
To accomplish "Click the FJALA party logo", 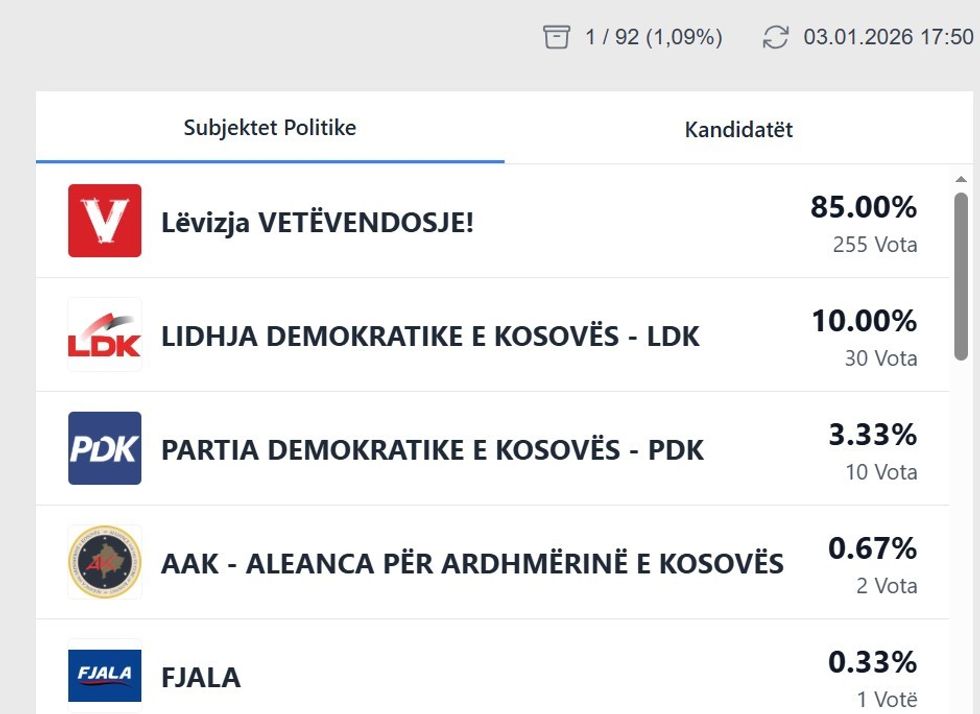I will pyautogui.click(x=105, y=675).
